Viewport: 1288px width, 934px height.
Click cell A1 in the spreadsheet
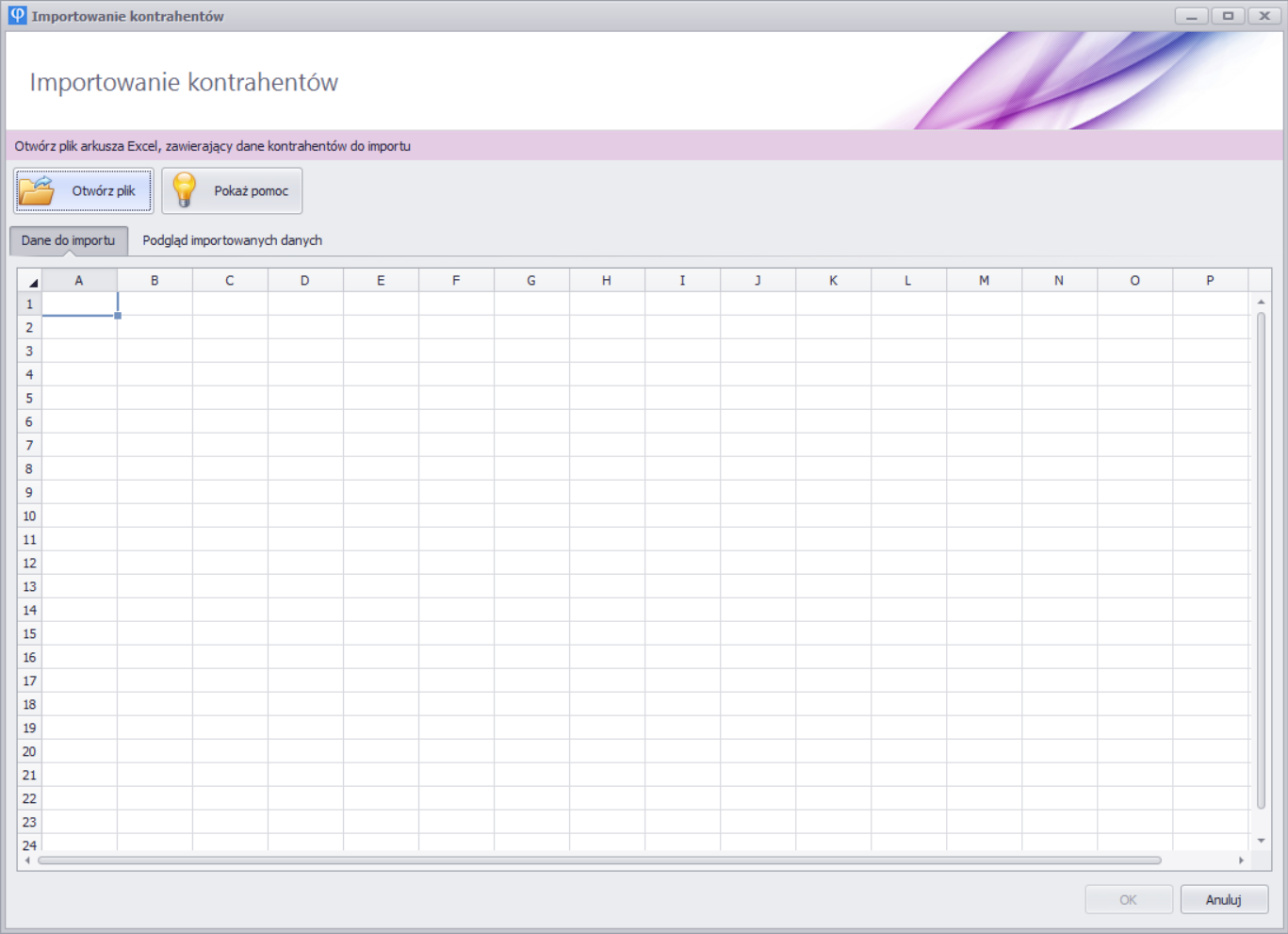[x=79, y=303]
